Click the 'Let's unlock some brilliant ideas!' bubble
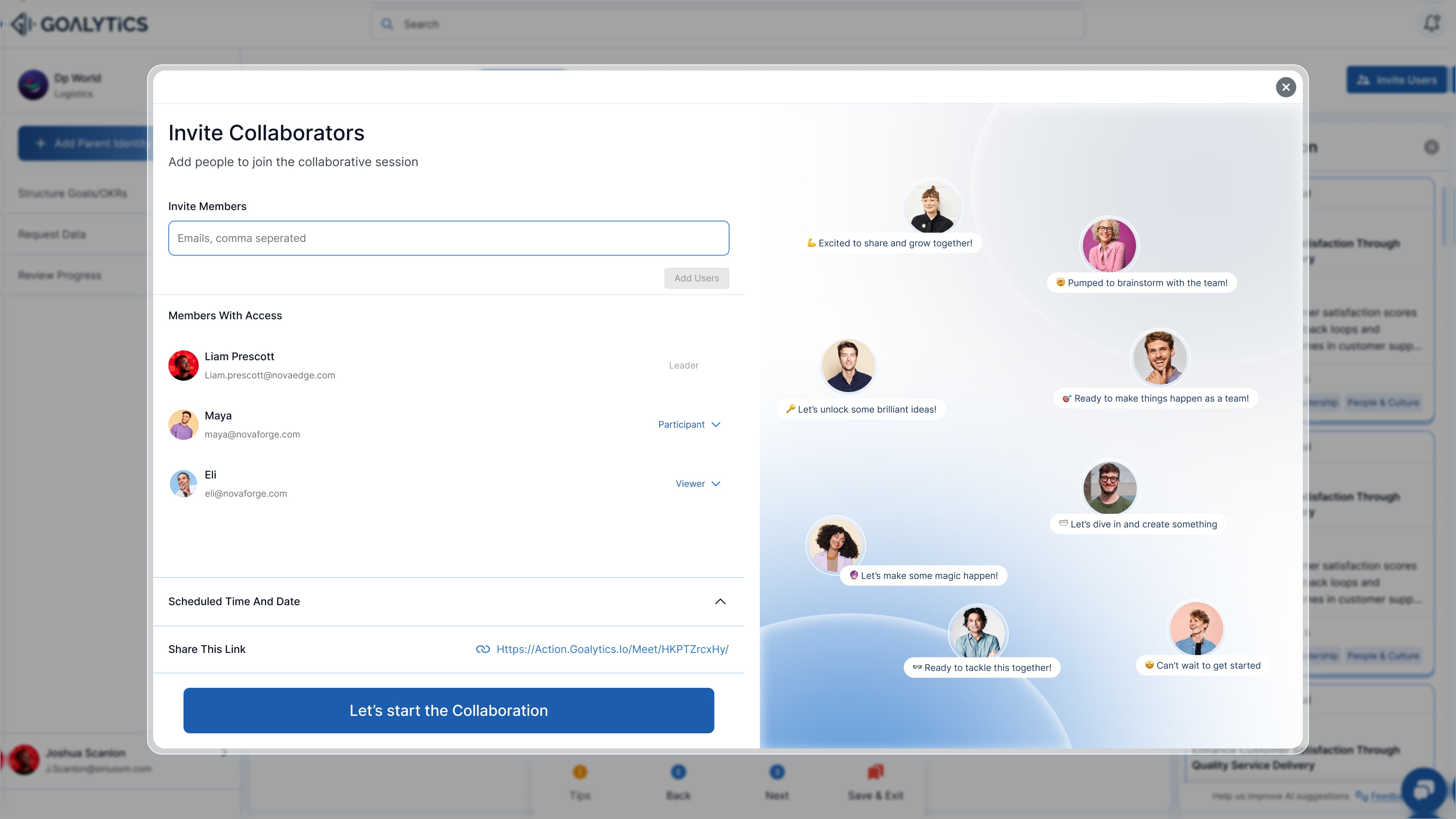Image resolution: width=1456 pixels, height=819 pixels. coord(861,409)
